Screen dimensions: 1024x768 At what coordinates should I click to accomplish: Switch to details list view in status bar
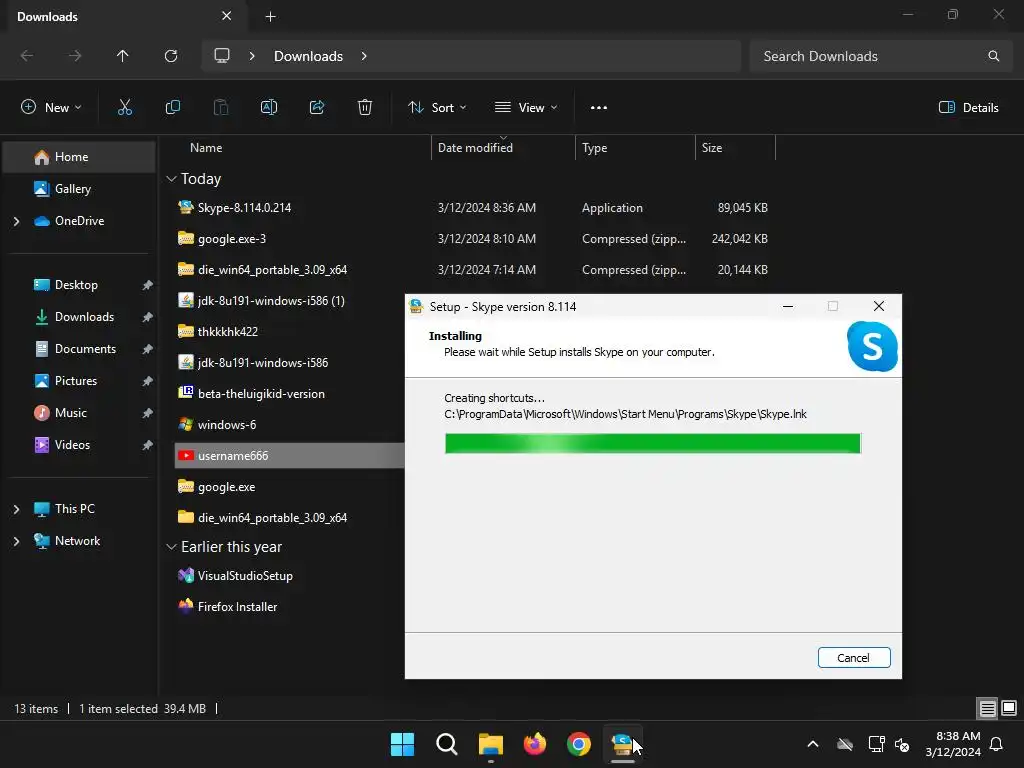pyautogui.click(x=987, y=709)
